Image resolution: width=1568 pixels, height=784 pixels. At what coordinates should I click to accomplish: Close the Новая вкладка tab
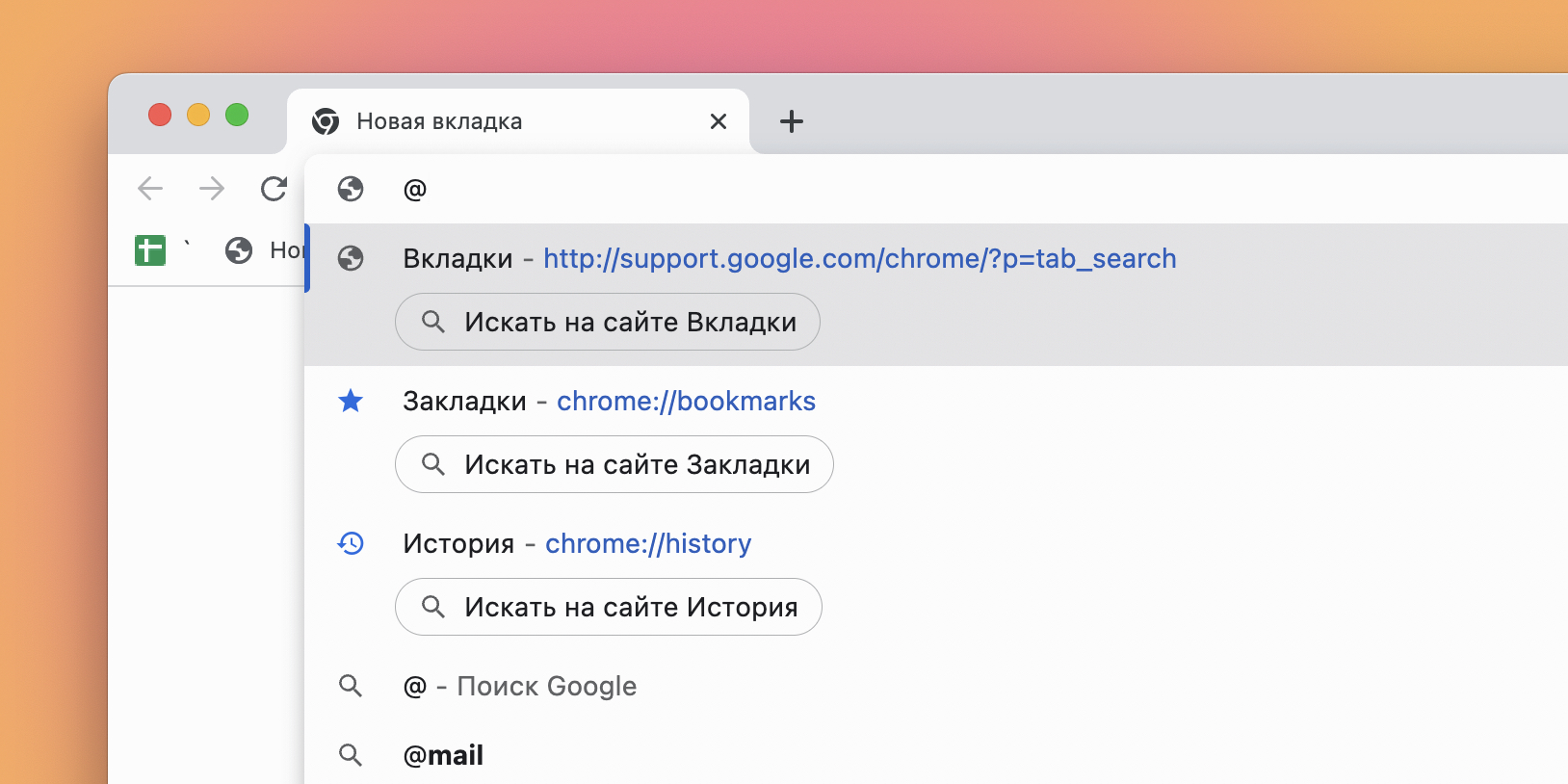(719, 121)
